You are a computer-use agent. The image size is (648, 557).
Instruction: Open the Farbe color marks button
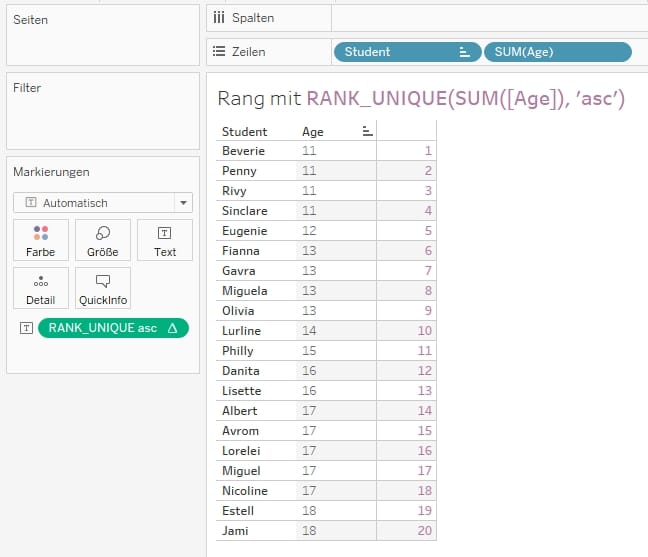point(41,240)
